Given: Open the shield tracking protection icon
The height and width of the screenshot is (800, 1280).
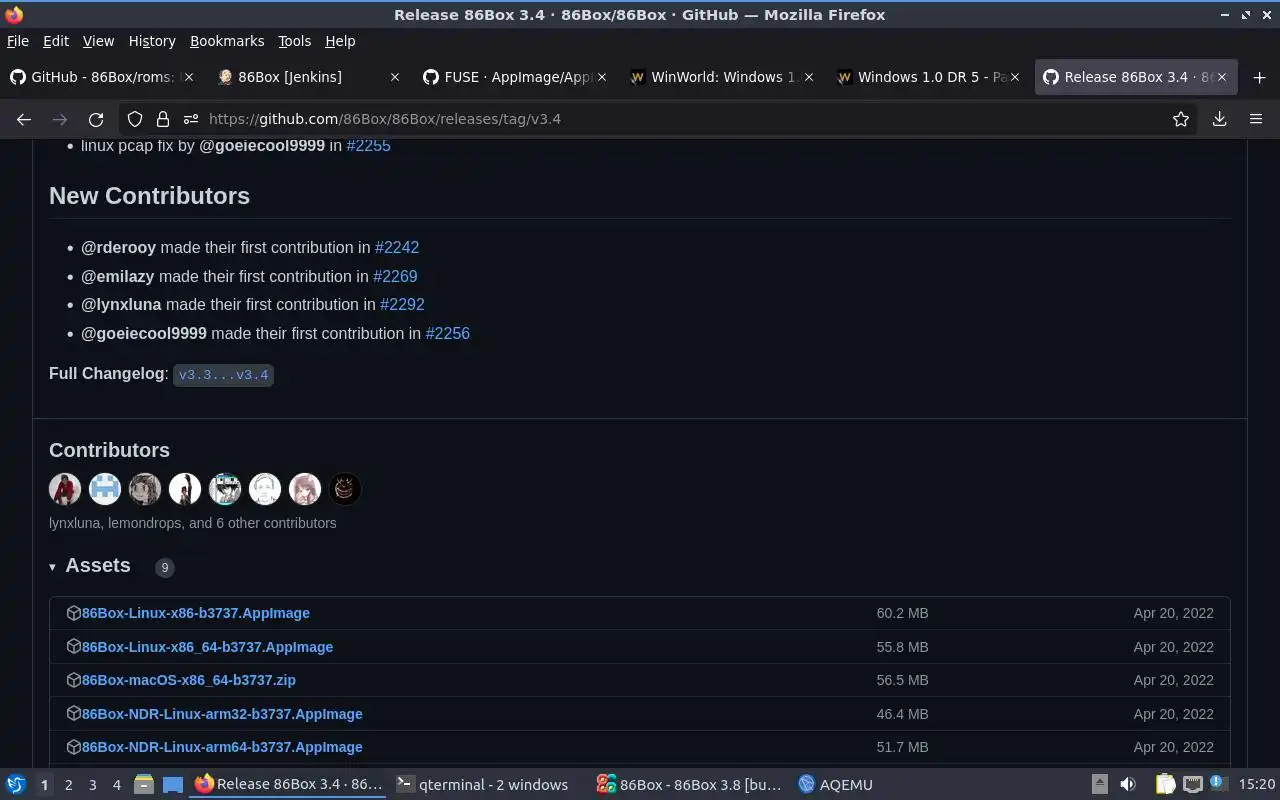Looking at the screenshot, I should point(135,119).
